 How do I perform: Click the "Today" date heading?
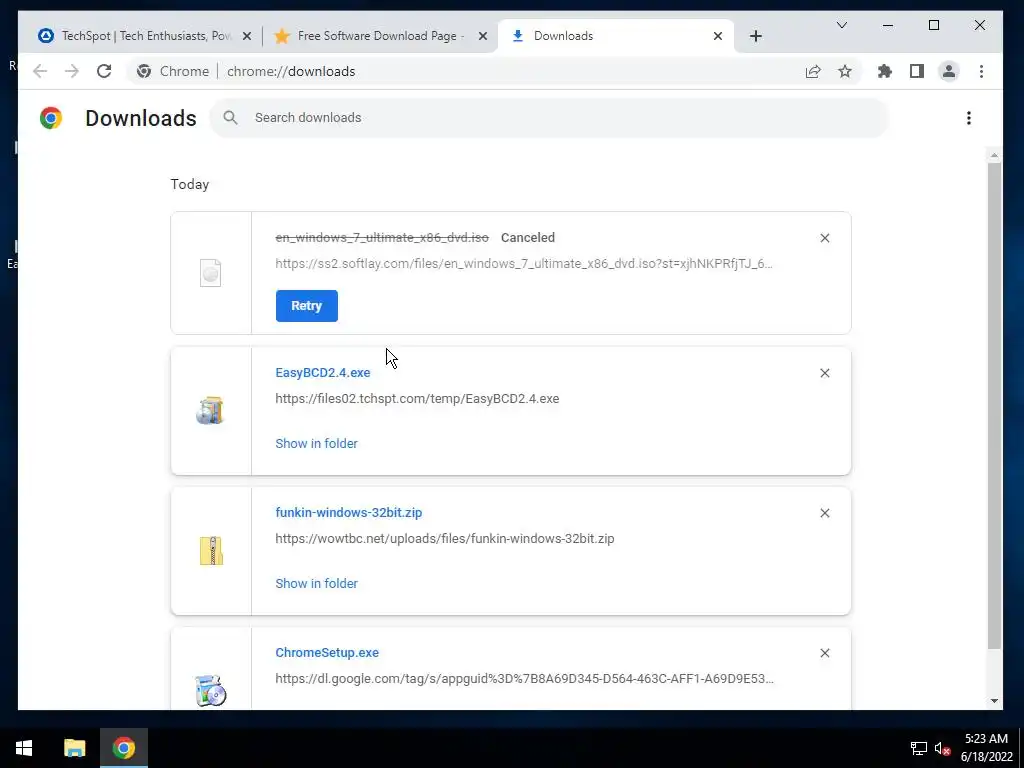(x=190, y=185)
